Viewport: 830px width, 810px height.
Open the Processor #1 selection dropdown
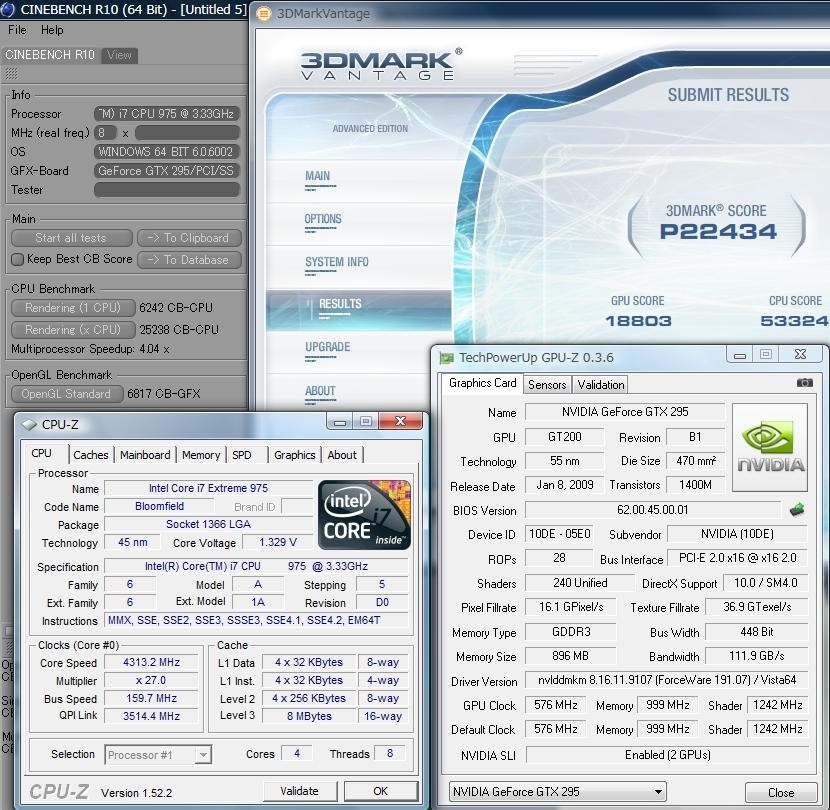pos(158,755)
